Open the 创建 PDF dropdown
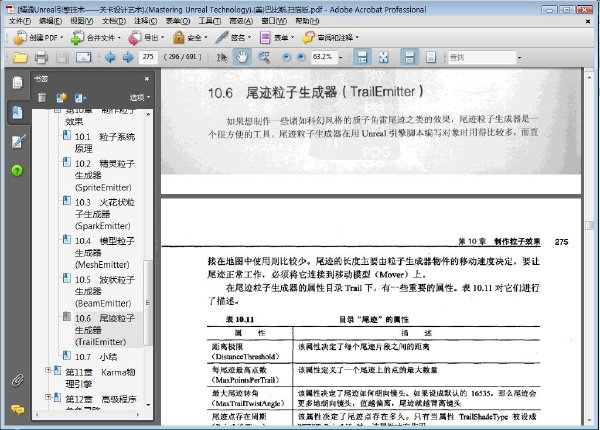Screen dimensions: 600x430 click(x=38, y=37)
